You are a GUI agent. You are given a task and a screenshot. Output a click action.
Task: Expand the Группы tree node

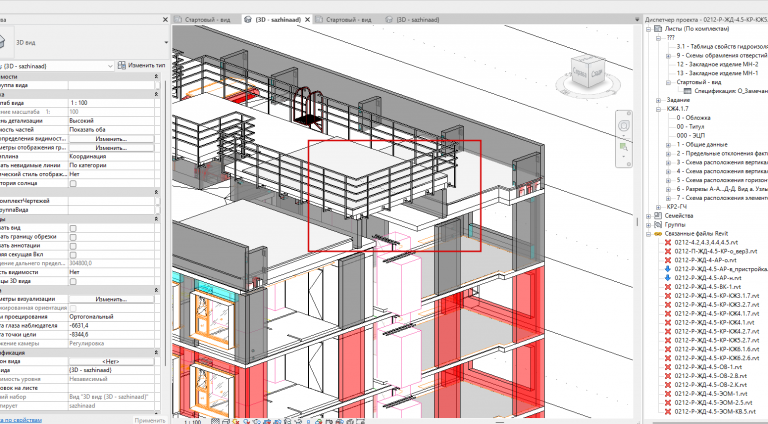[x=648, y=225]
